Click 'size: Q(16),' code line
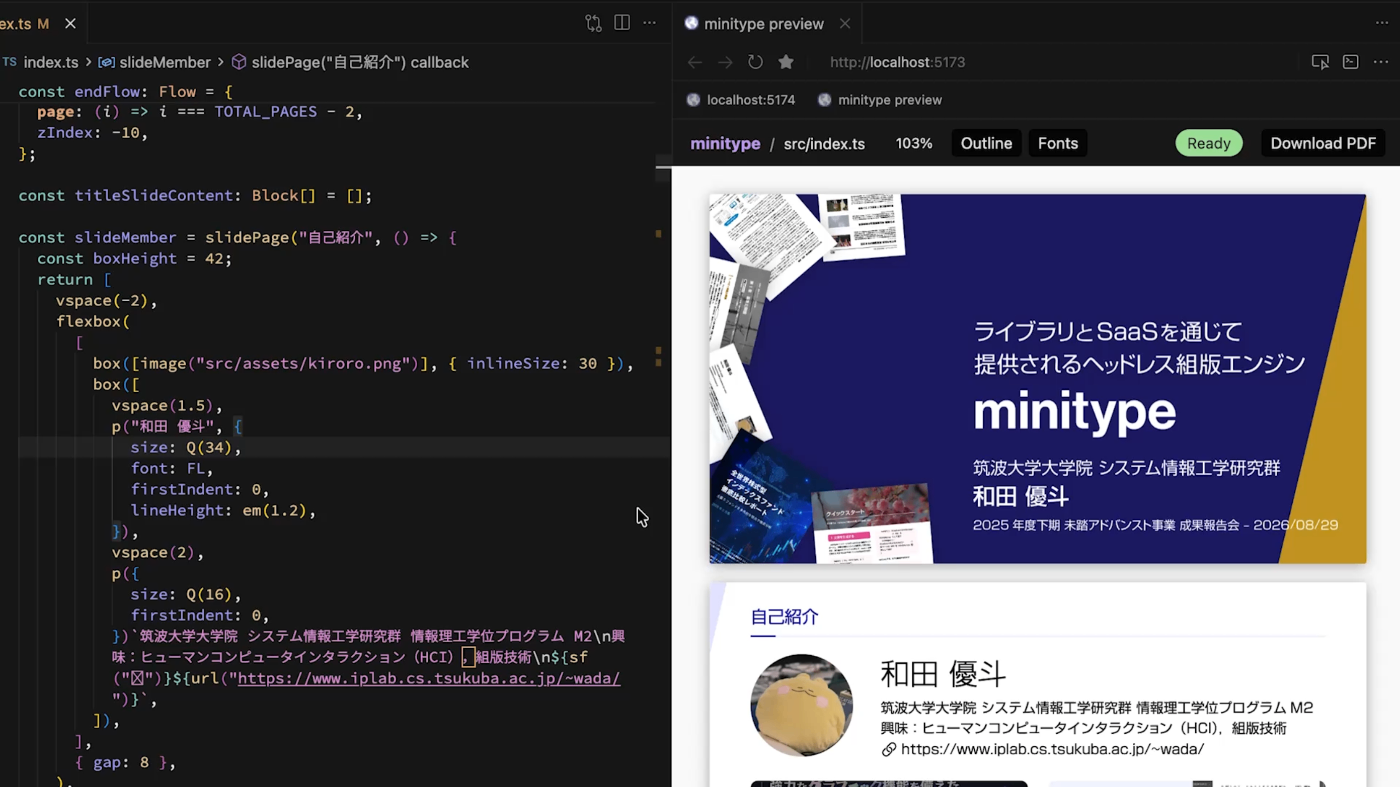Viewport: 1400px width, 787px height. click(x=186, y=594)
